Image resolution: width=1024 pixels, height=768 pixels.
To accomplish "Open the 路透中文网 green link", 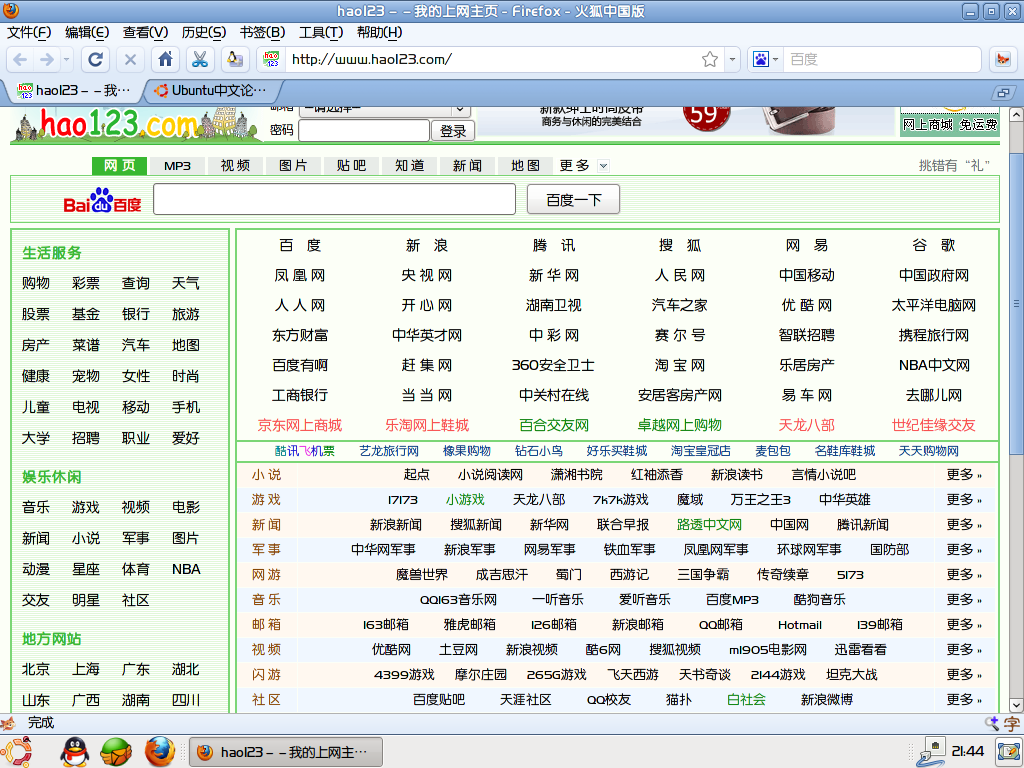I will point(709,524).
